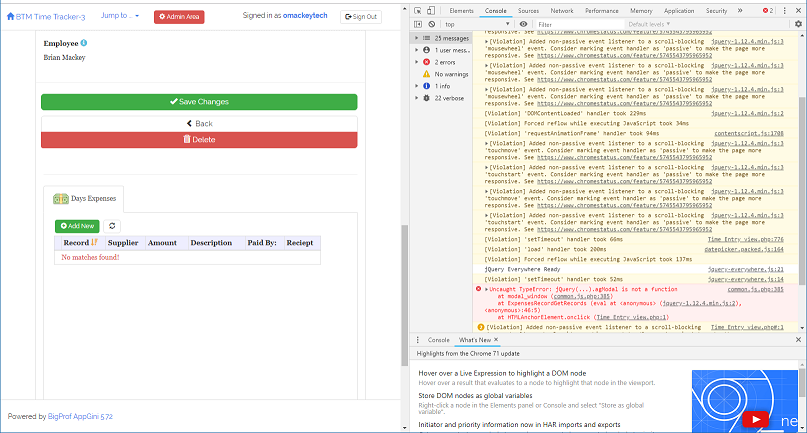Screen dimensions: 807x433
Task: Click the DevTools error count badge
Action: tap(768, 10)
